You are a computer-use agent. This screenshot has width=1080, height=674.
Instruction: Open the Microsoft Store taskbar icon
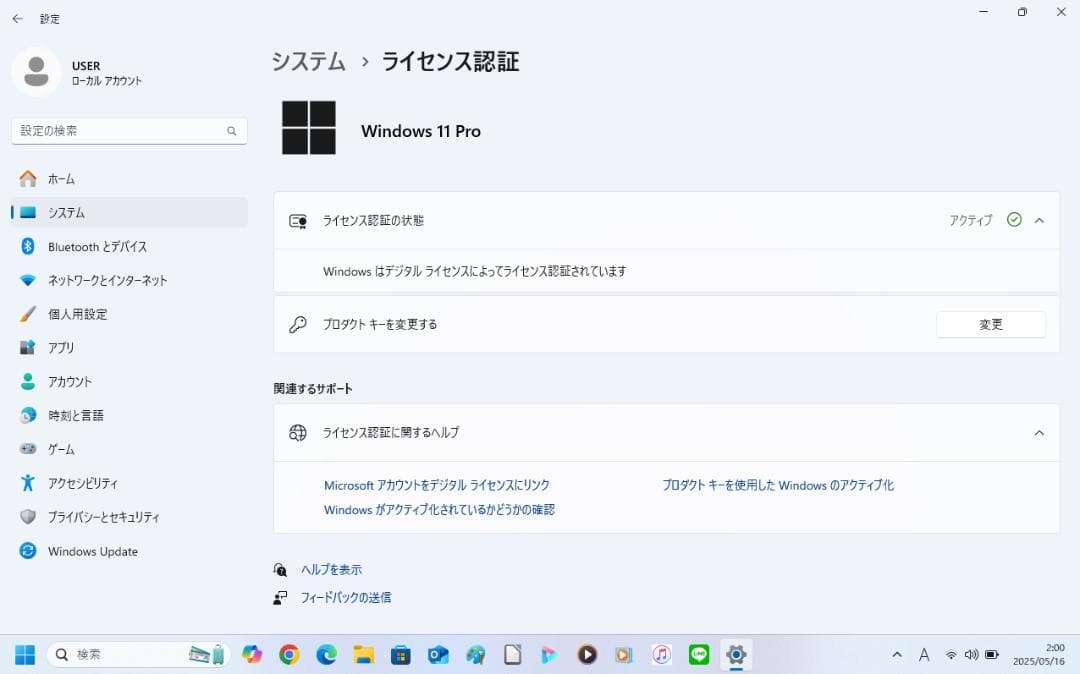(x=400, y=655)
